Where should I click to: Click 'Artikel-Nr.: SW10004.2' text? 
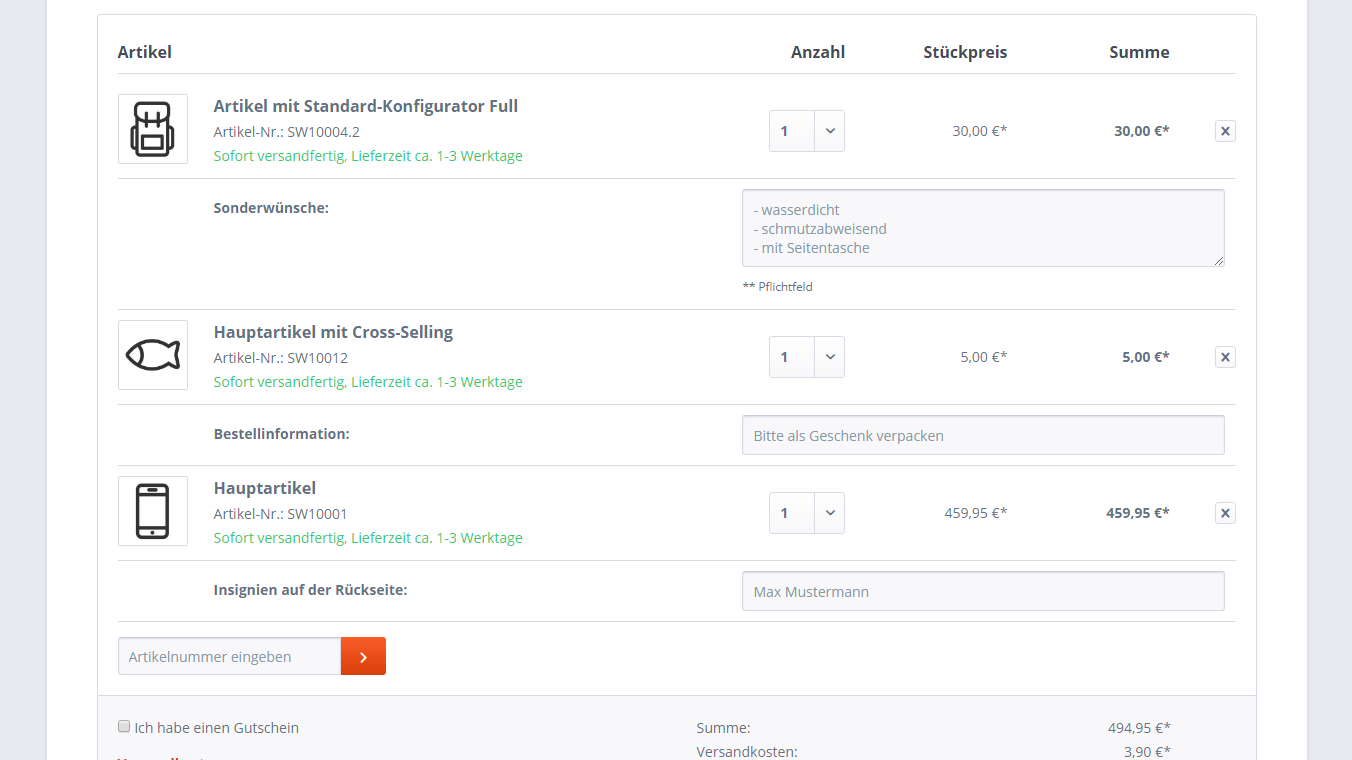[287, 132]
